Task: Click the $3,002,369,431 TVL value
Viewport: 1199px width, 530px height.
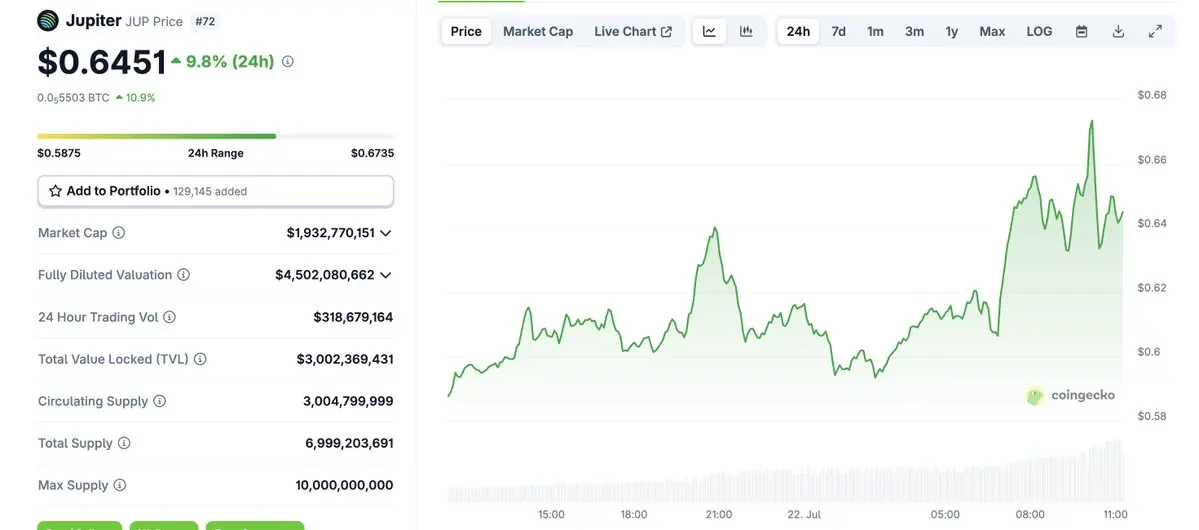Action: point(345,359)
